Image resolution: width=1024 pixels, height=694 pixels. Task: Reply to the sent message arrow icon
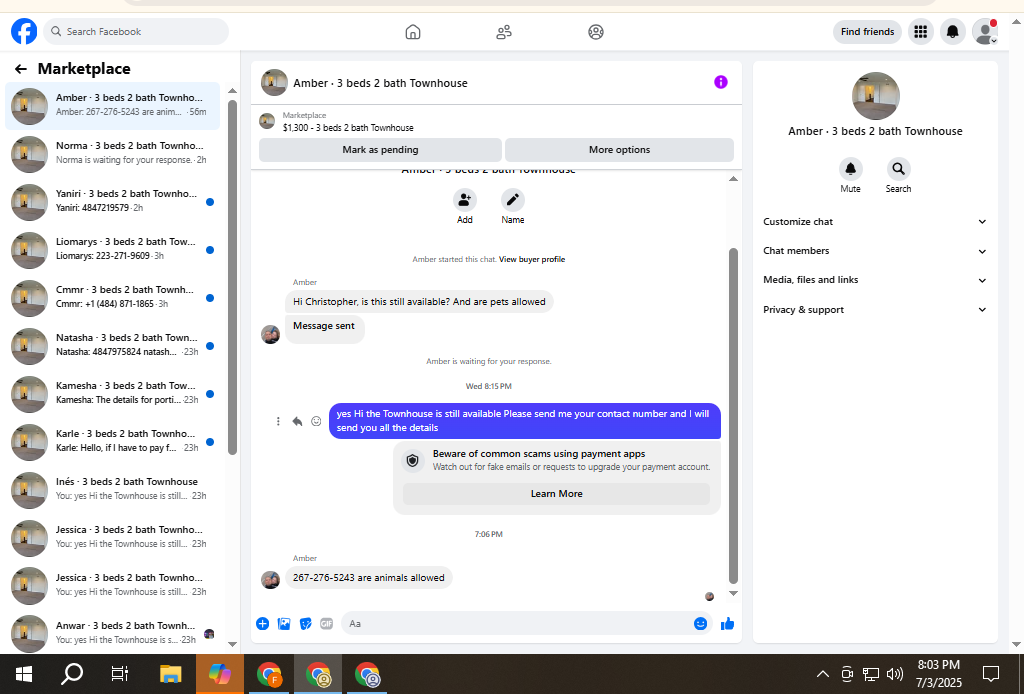coord(297,421)
